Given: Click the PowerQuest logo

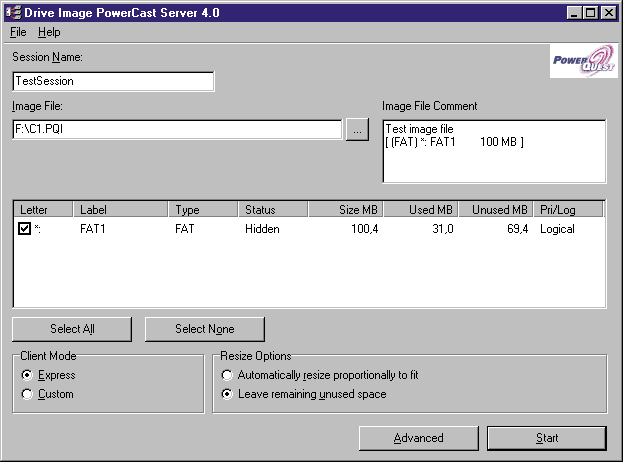Looking at the screenshot, I should tap(584, 61).
